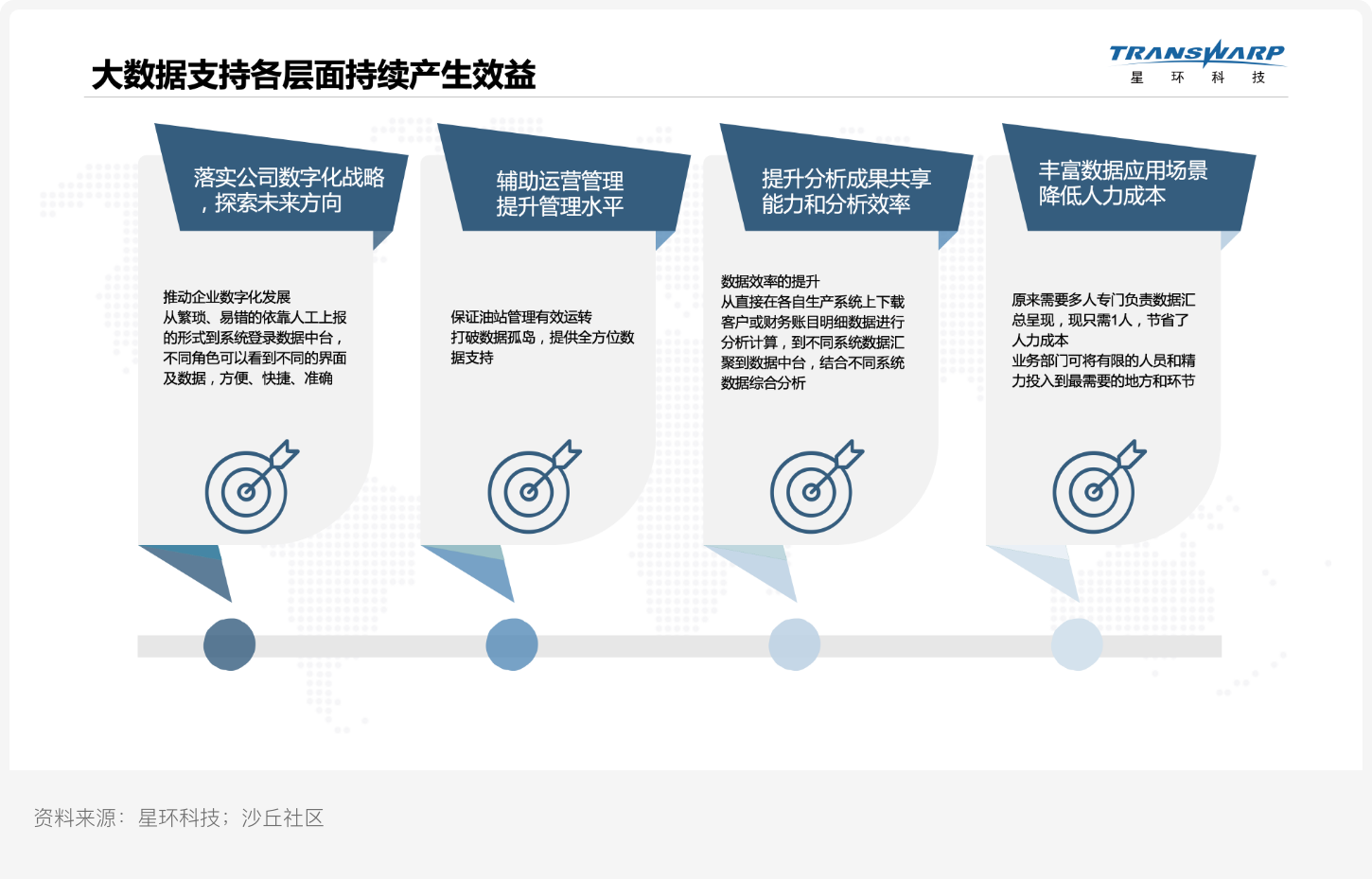
Task: Click the target icon under 数据效率的提升 card
Action: pos(817,486)
